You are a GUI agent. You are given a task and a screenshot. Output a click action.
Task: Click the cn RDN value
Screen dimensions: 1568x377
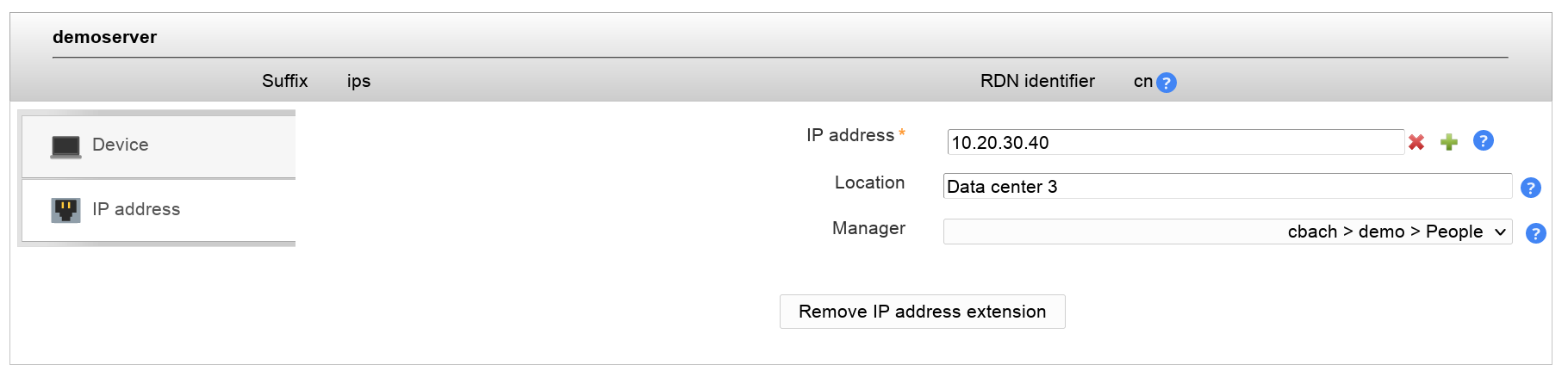[1142, 81]
